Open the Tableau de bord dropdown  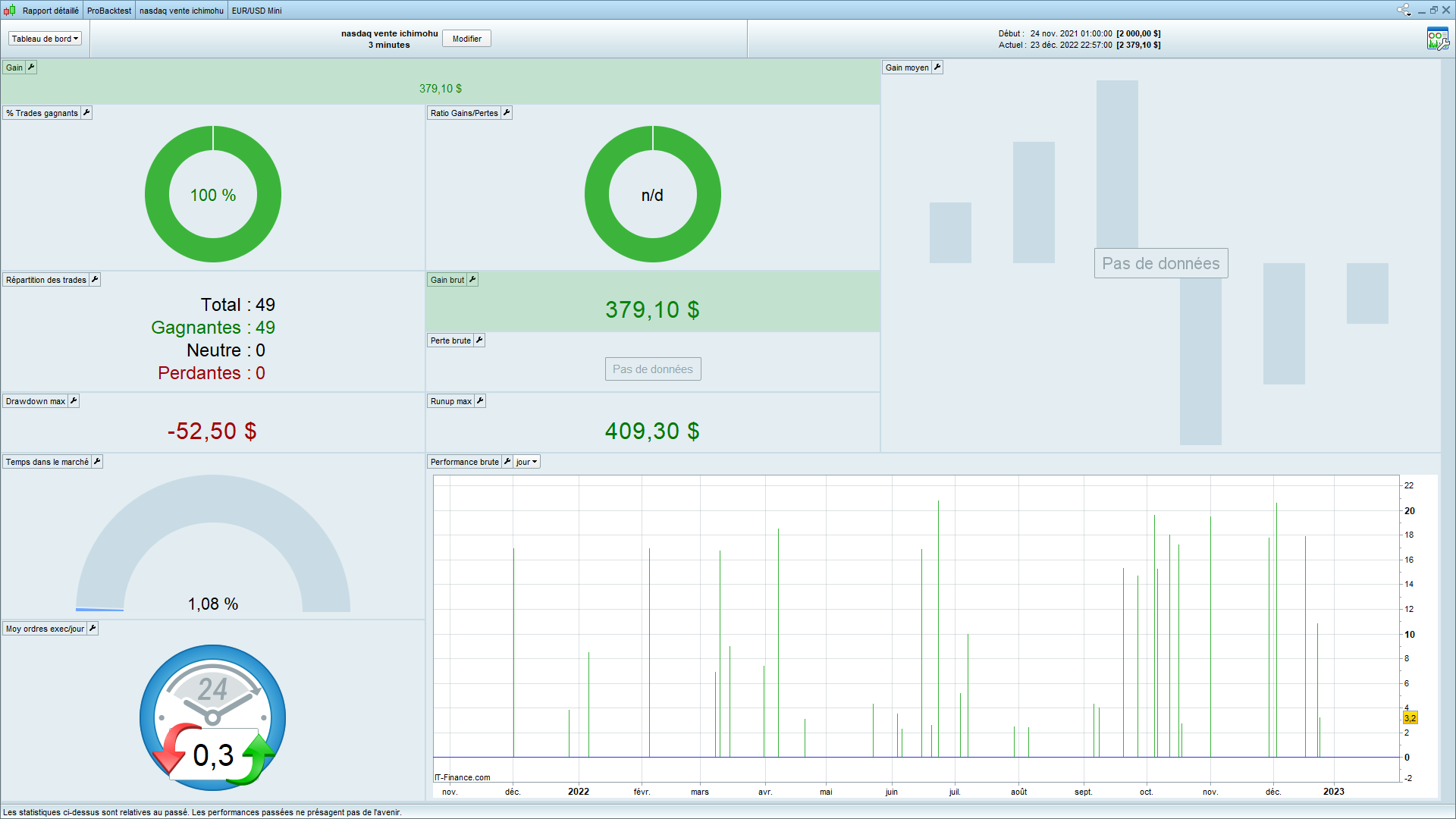point(45,39)
